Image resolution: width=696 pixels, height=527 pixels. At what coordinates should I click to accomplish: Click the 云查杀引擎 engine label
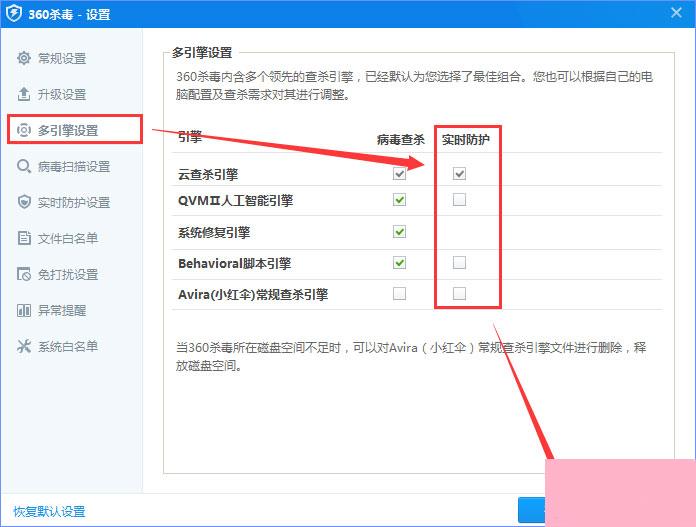[208, 174]
